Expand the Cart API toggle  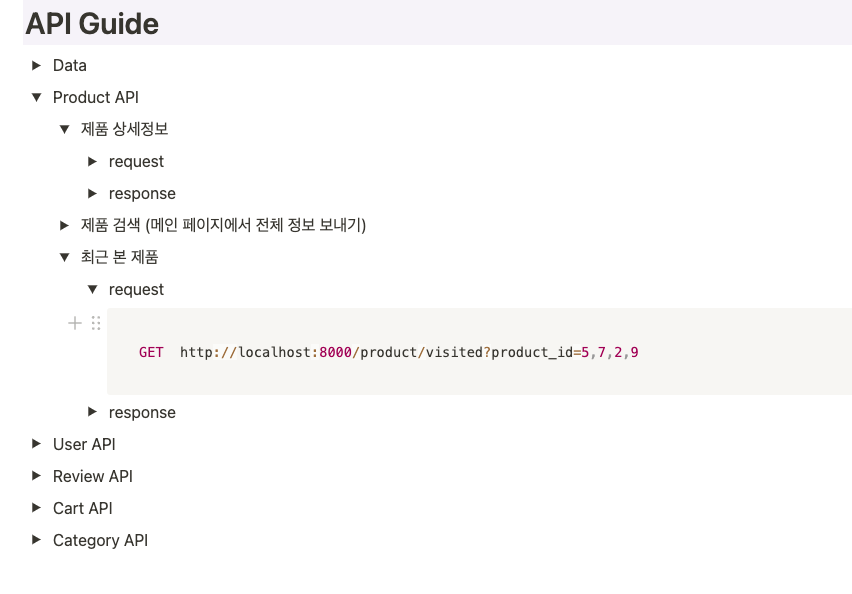coord(36,508)
